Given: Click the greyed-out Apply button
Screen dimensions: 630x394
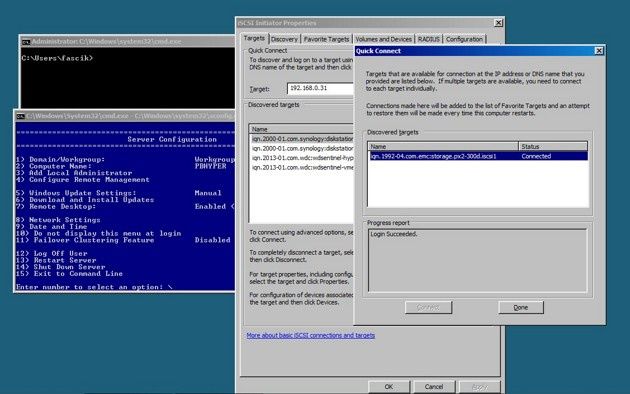Looking at the screenshot, I should point(479,387).
